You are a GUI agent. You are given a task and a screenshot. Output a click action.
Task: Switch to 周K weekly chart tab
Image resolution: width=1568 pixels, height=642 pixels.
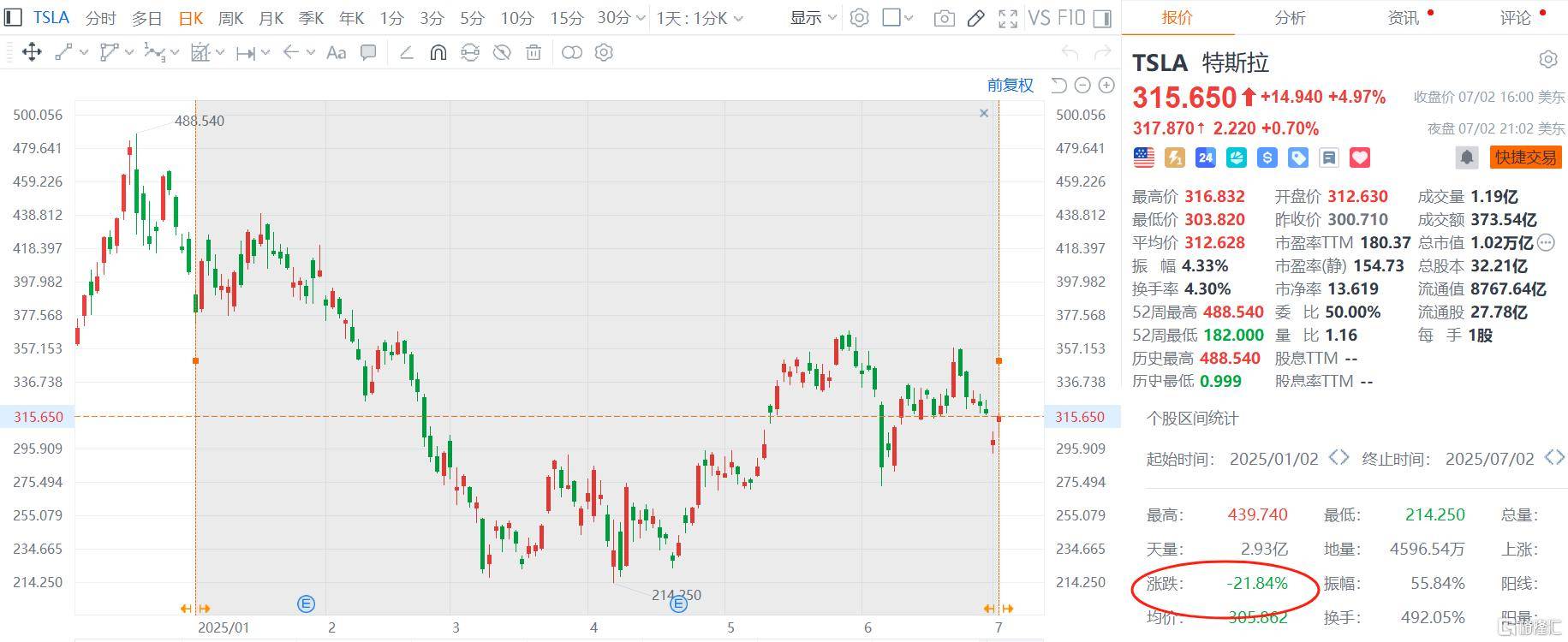point(230,18)
